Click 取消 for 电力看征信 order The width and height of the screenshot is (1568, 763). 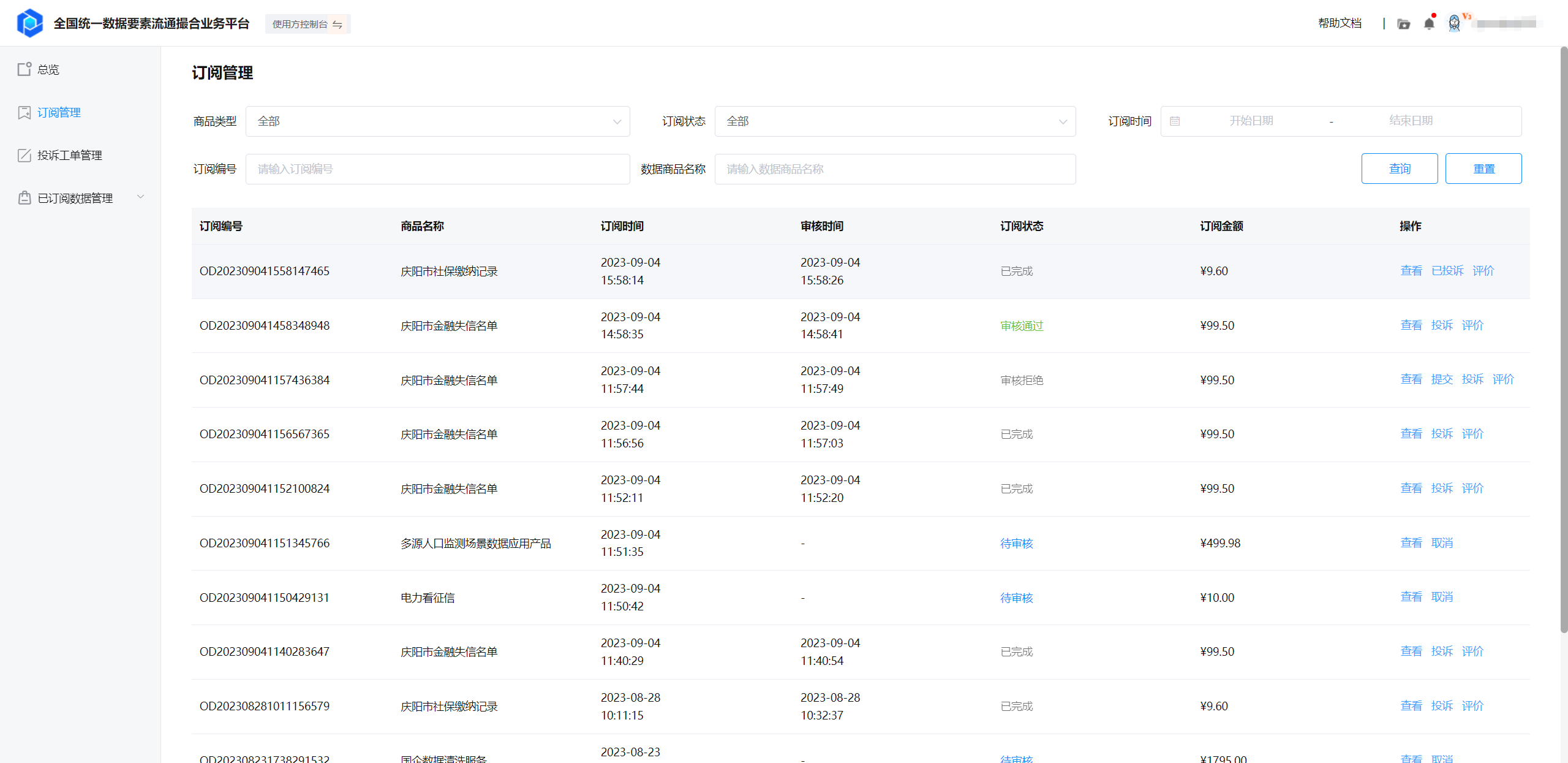1442,597
